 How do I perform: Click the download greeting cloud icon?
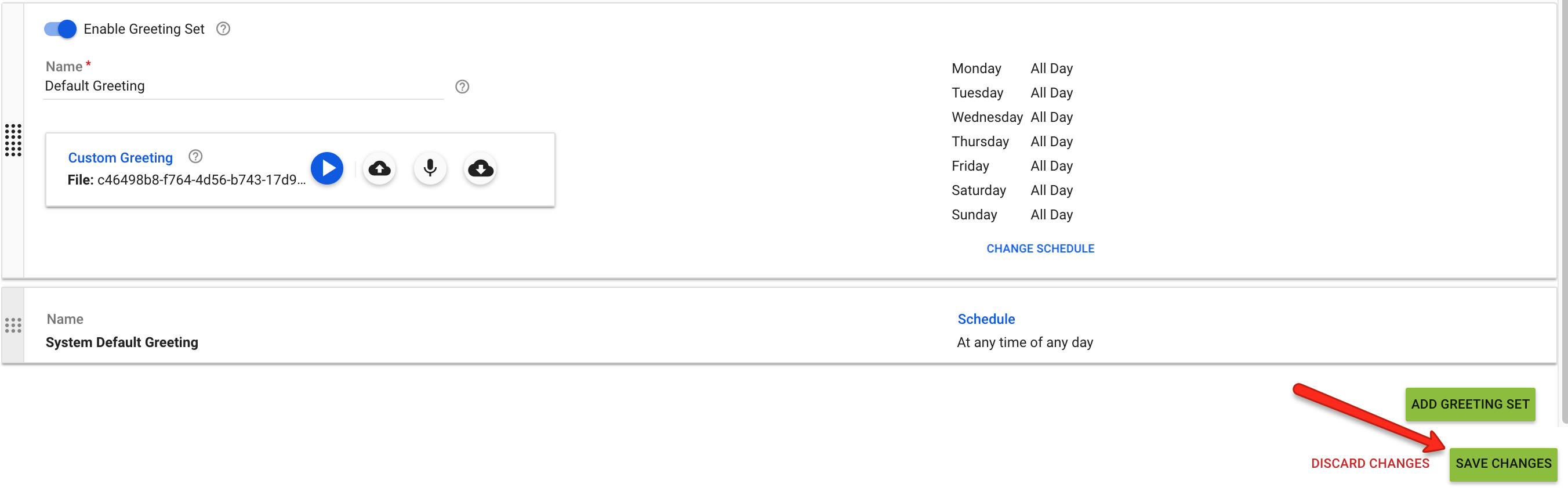480,168
